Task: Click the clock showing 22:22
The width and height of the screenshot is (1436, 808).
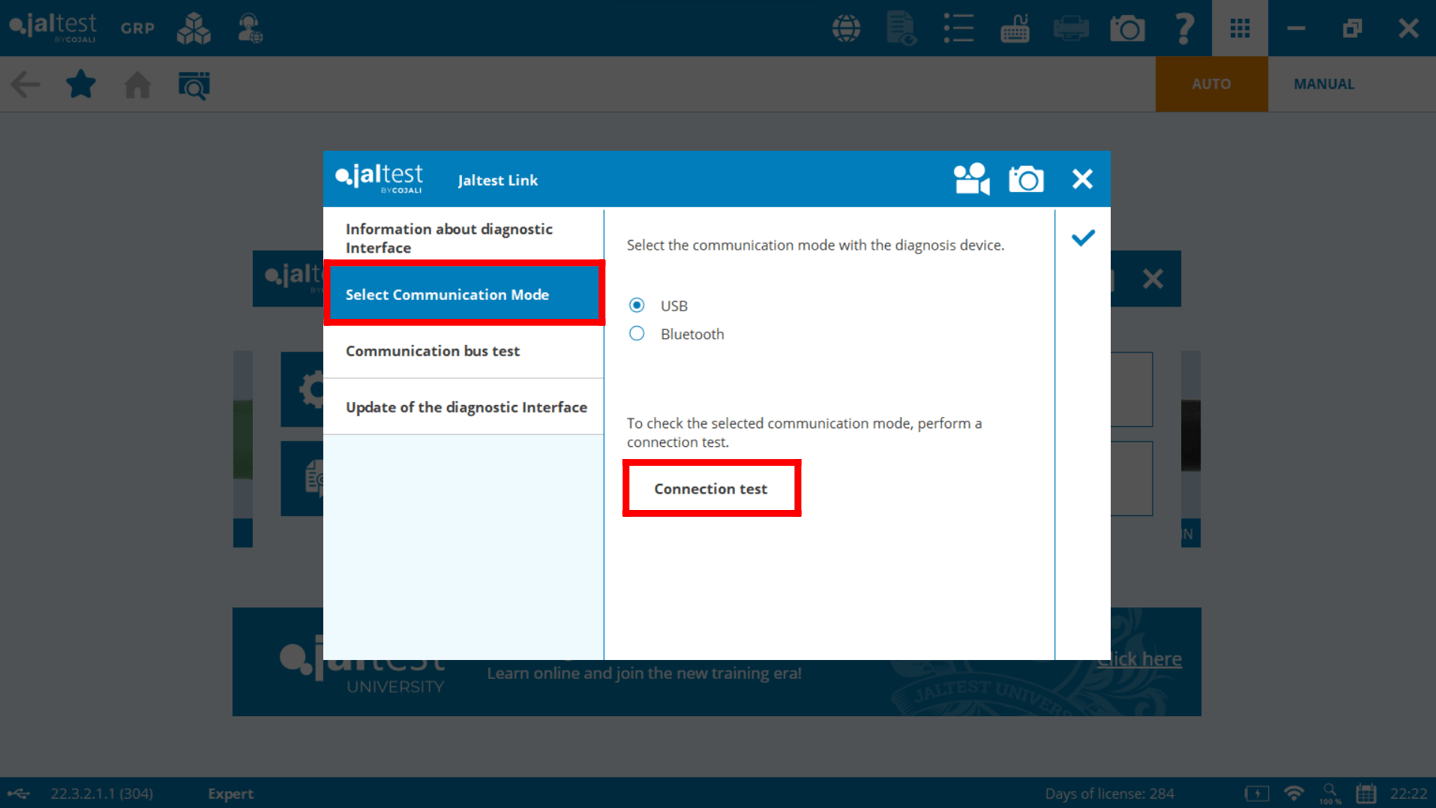Action: (x=1409, y=793)
